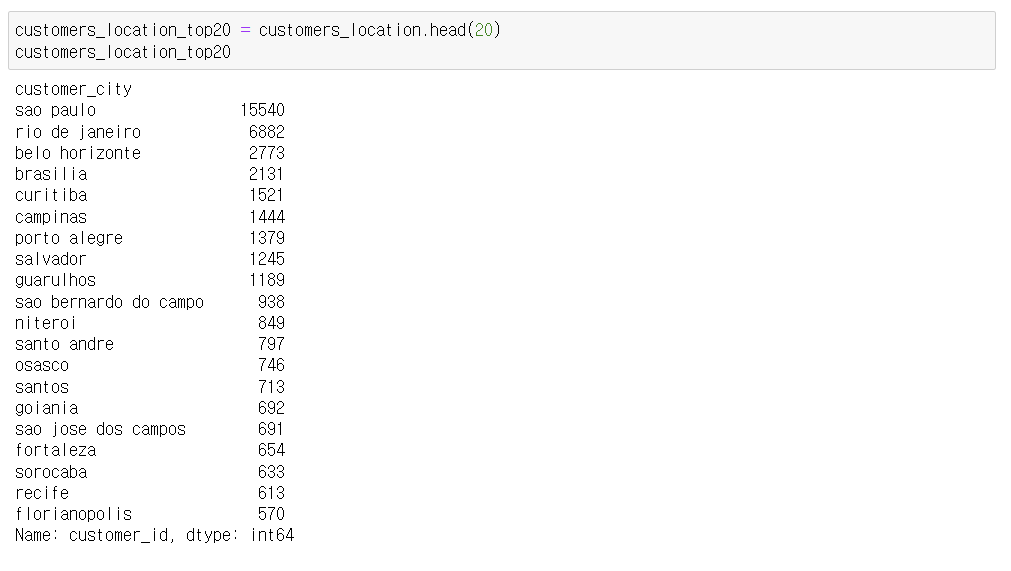The image size is (1011, 571).
Task: Select the salvador row label
Action: [x=51, y=259]
